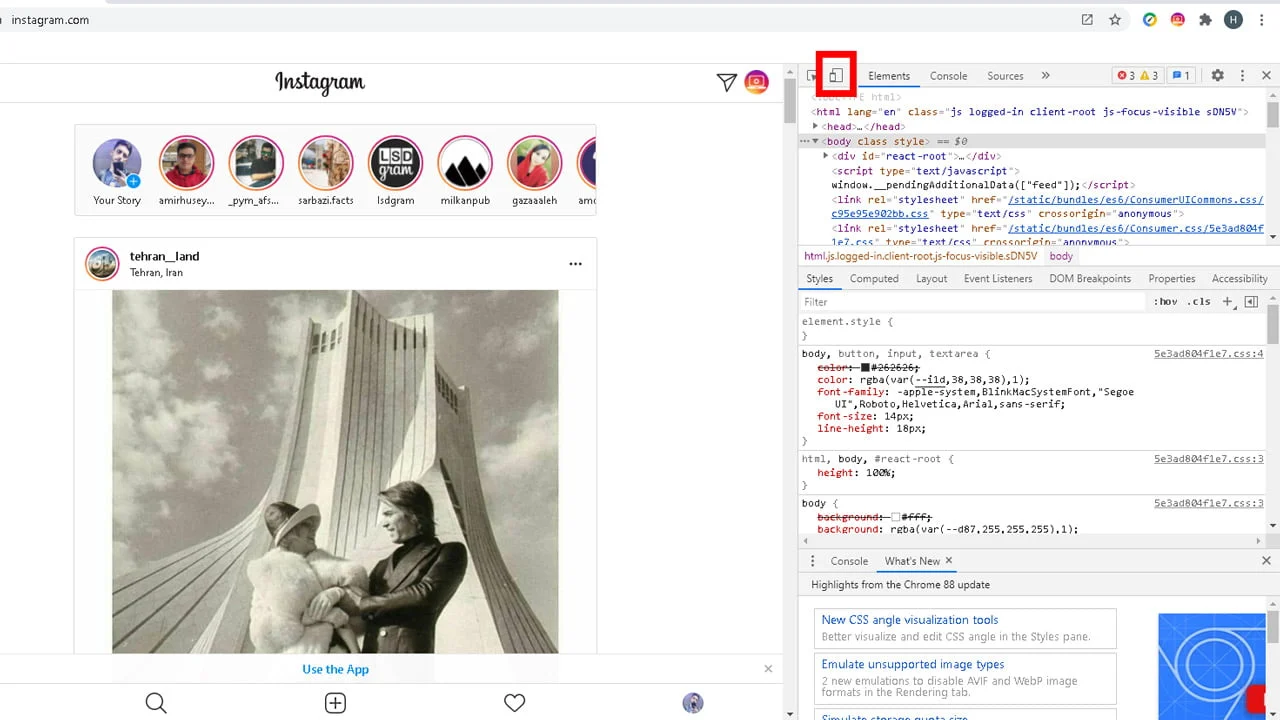Switch to the Elements tab

coord(889,76)
